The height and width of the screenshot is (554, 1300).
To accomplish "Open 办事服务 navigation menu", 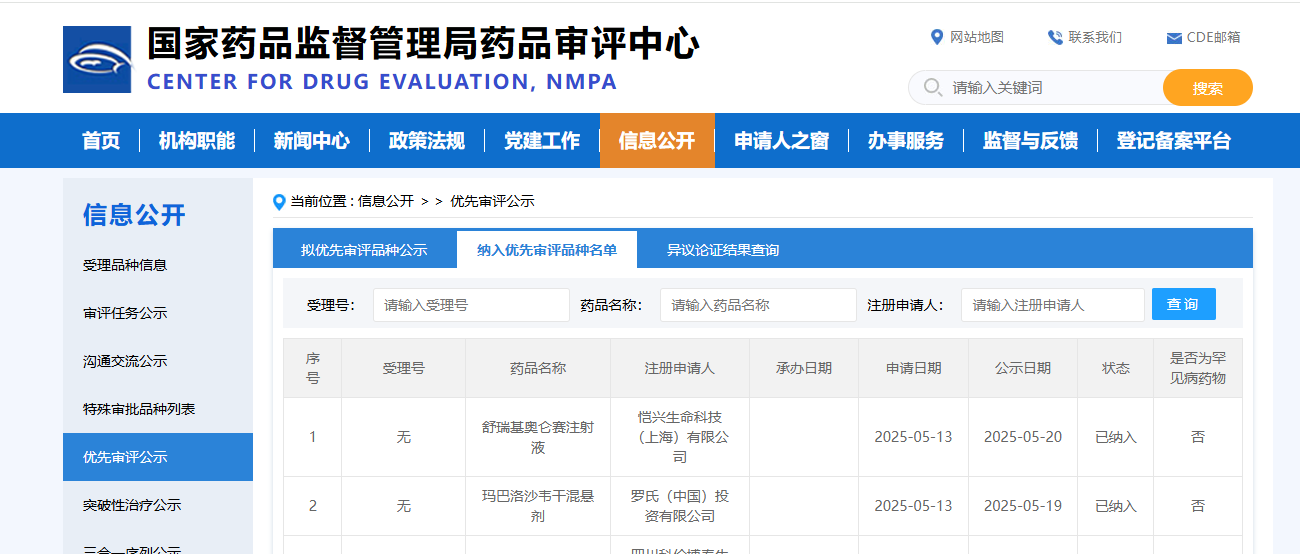I will point(906,141).
